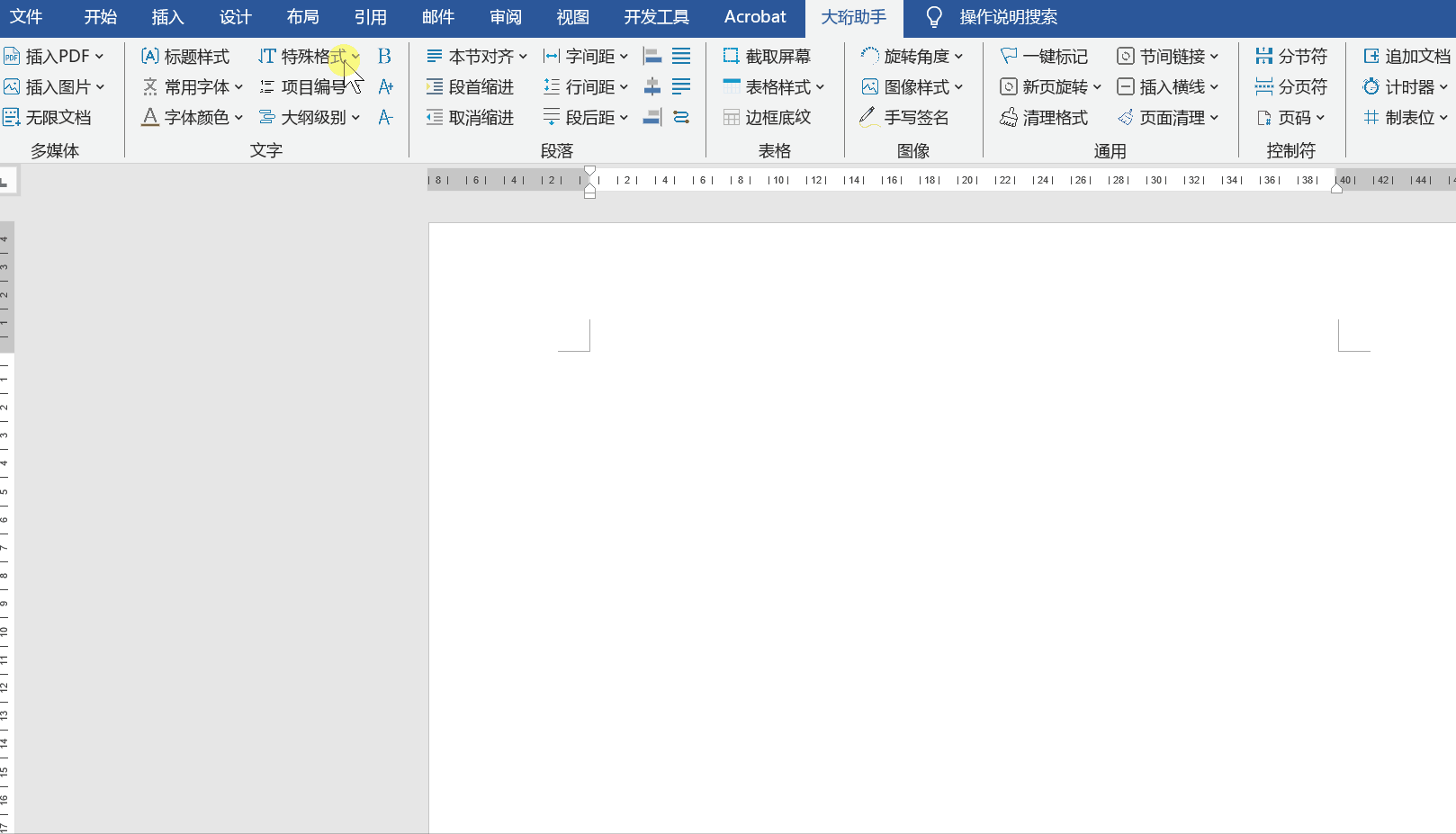
Task: Click the align-left objects icon
Action: pos(652,57)
